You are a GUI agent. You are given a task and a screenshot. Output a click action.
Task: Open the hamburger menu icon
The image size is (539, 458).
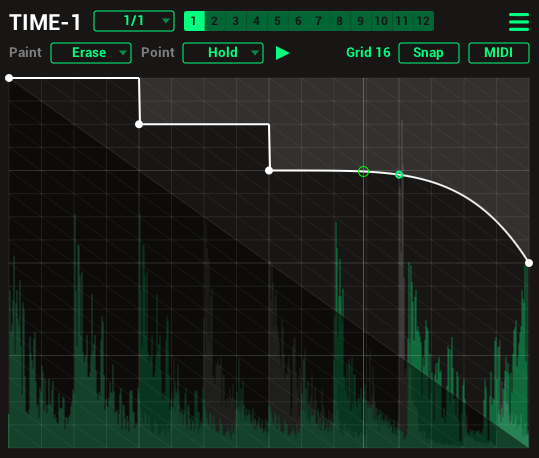[x=519, y=22]
